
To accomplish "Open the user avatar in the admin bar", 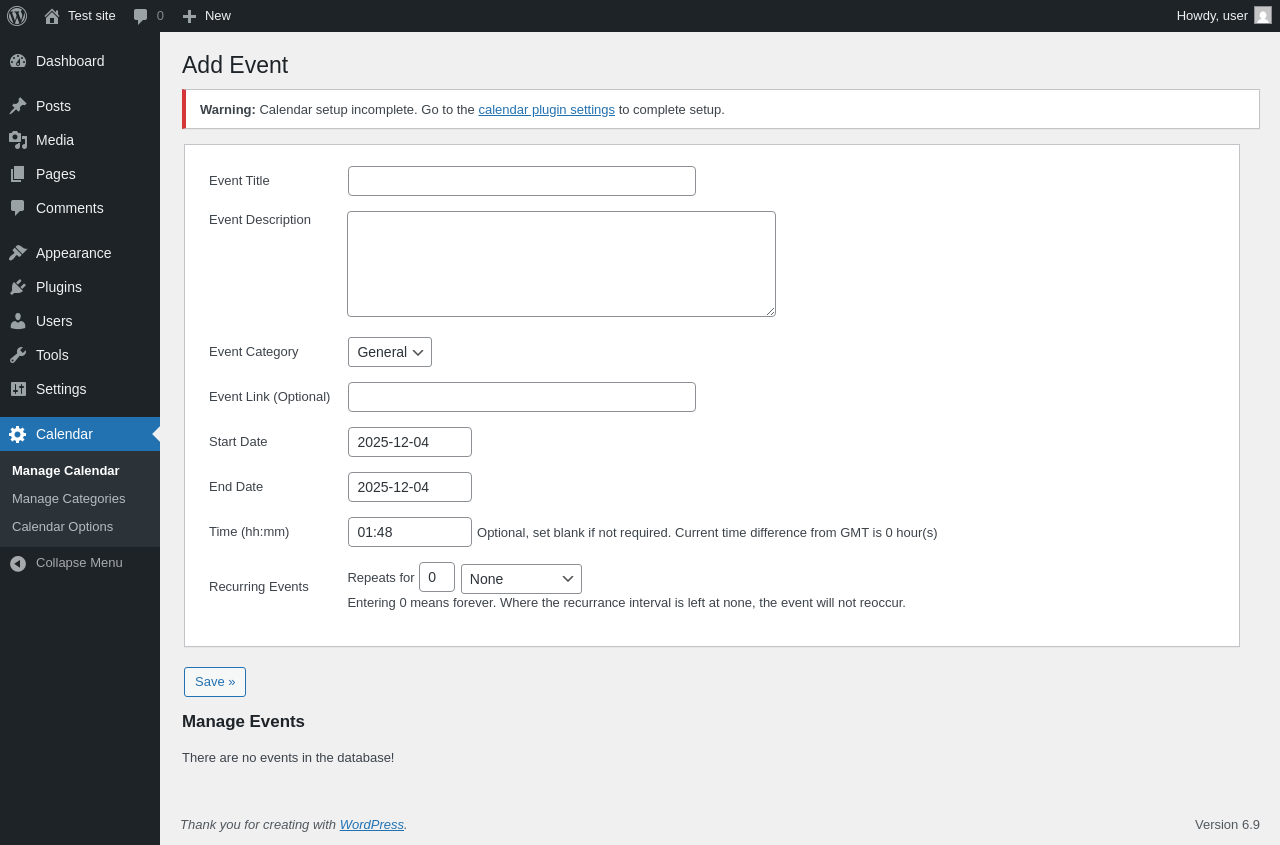I will click(x=1263, y=15).
